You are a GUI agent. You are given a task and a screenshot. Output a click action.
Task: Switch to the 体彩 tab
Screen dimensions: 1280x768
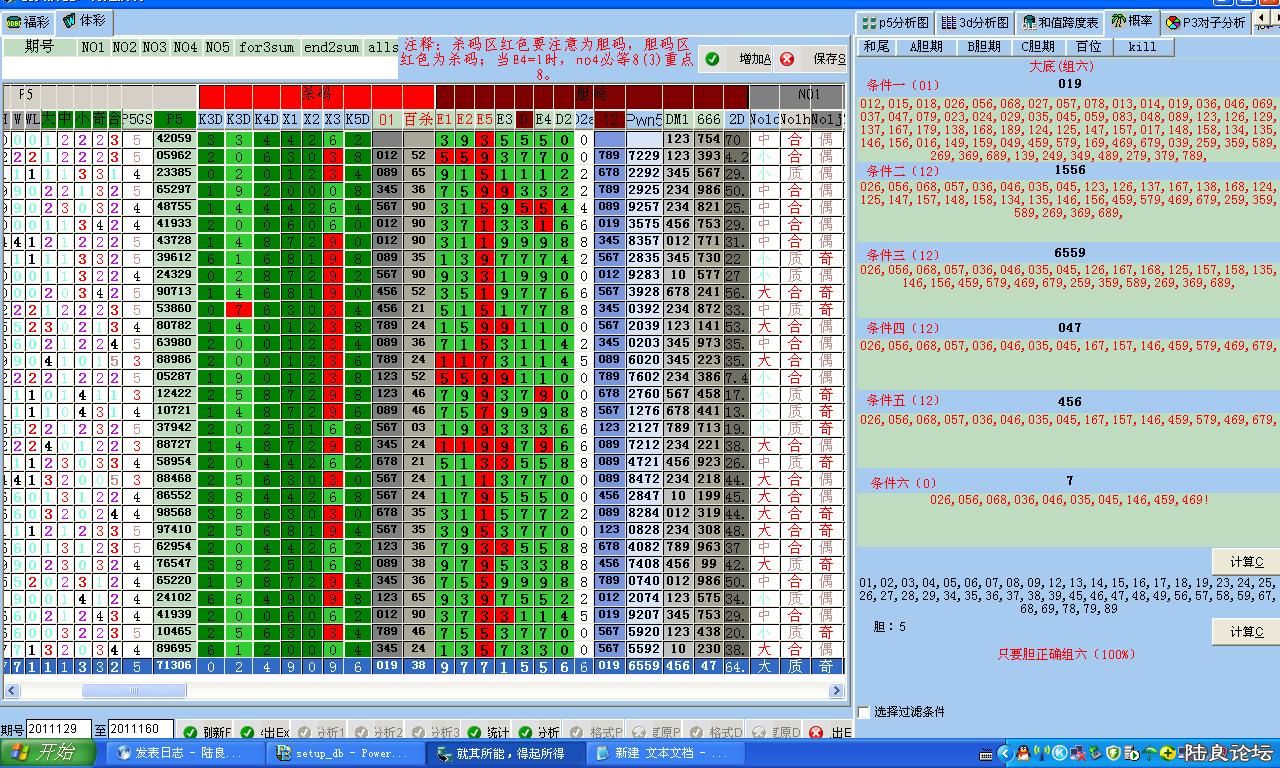click(84, 21)
